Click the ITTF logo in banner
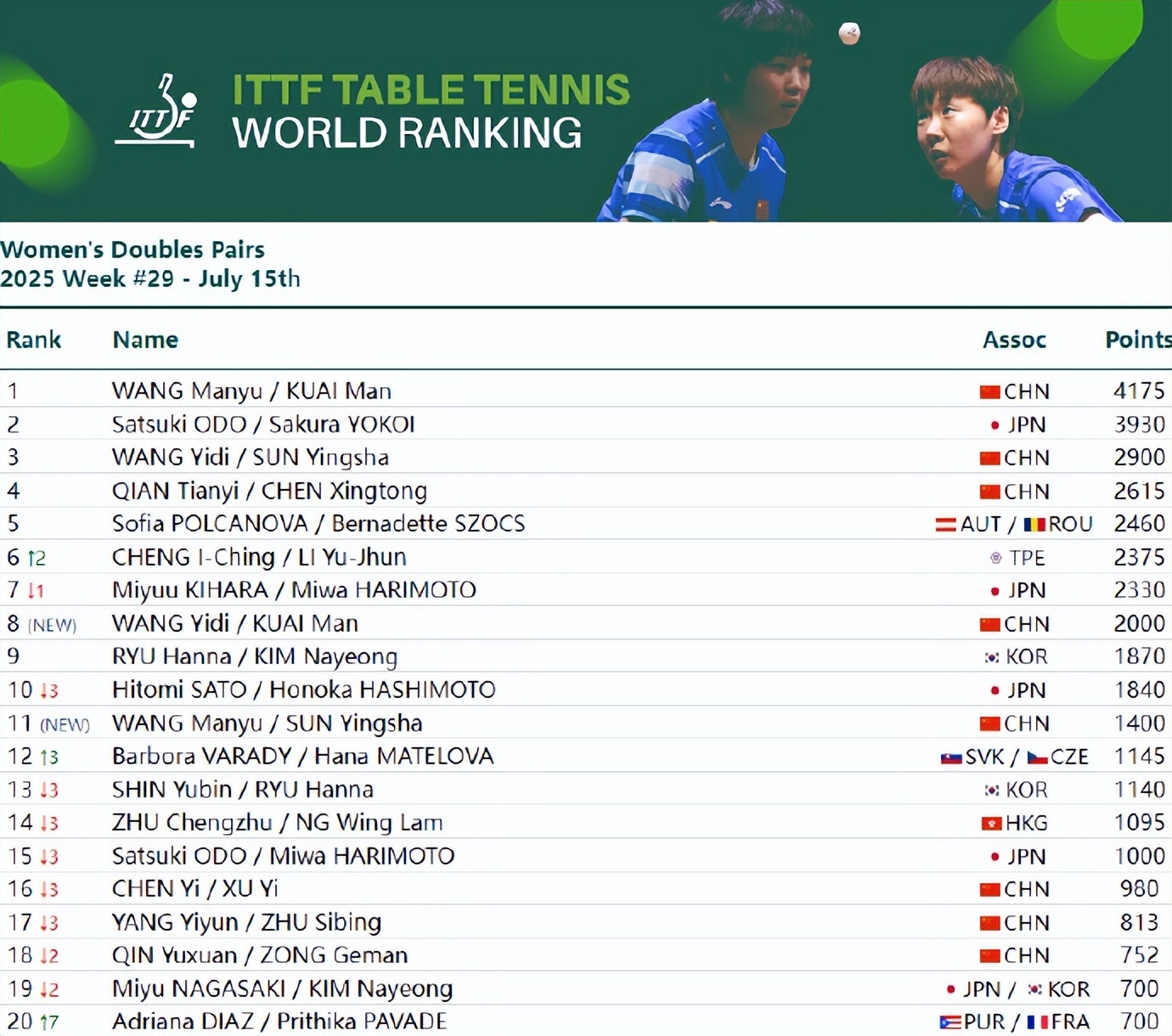 pyautogui.click(x=155, y=111)
